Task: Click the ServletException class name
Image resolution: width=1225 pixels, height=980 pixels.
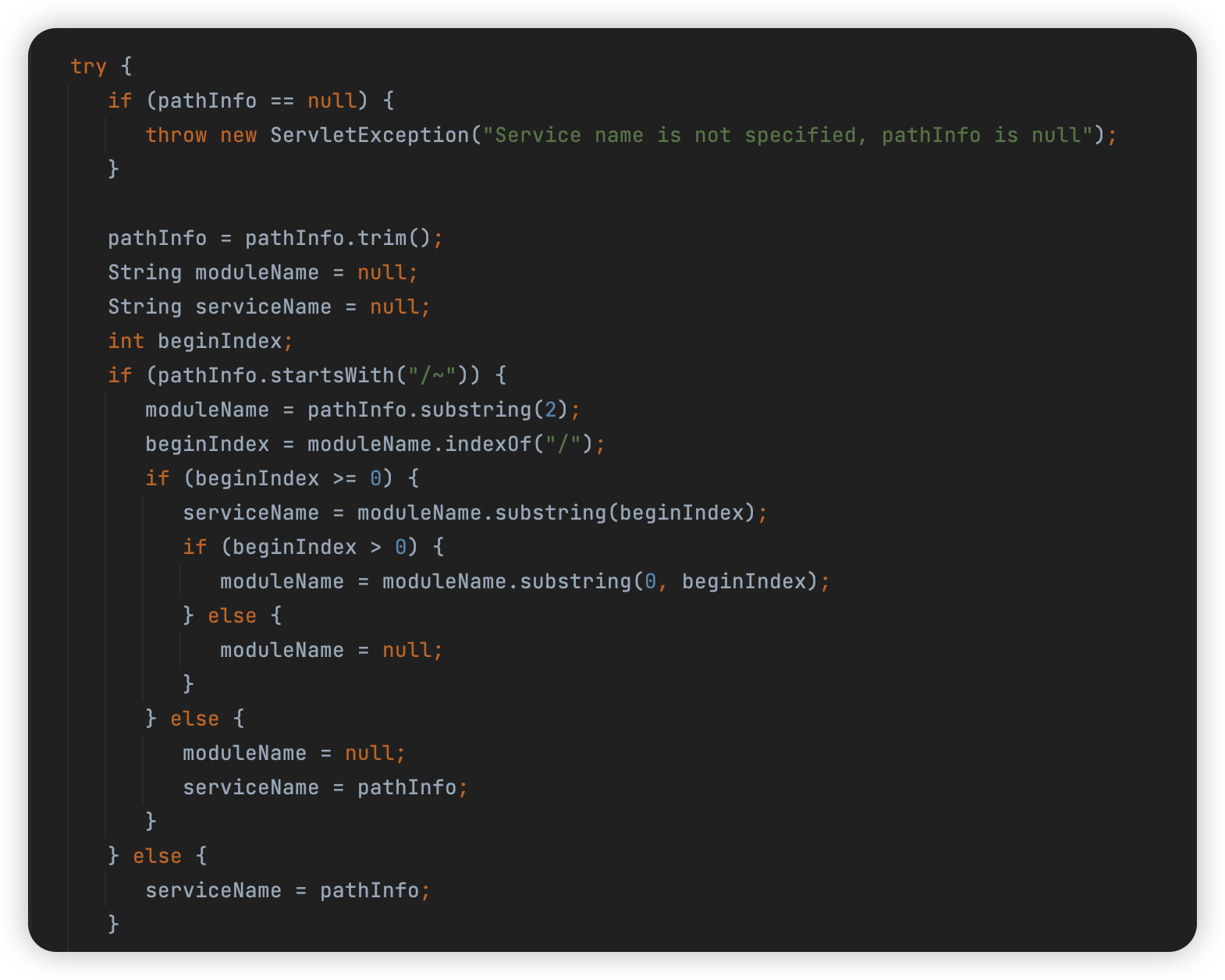Action: 370,135
